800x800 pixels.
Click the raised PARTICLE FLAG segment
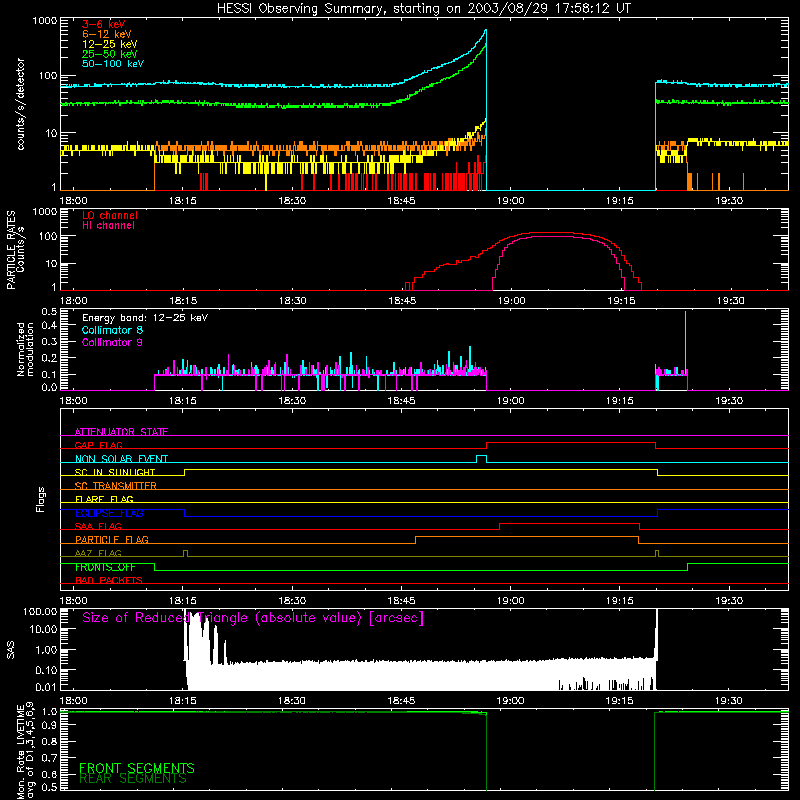point(527,537)
